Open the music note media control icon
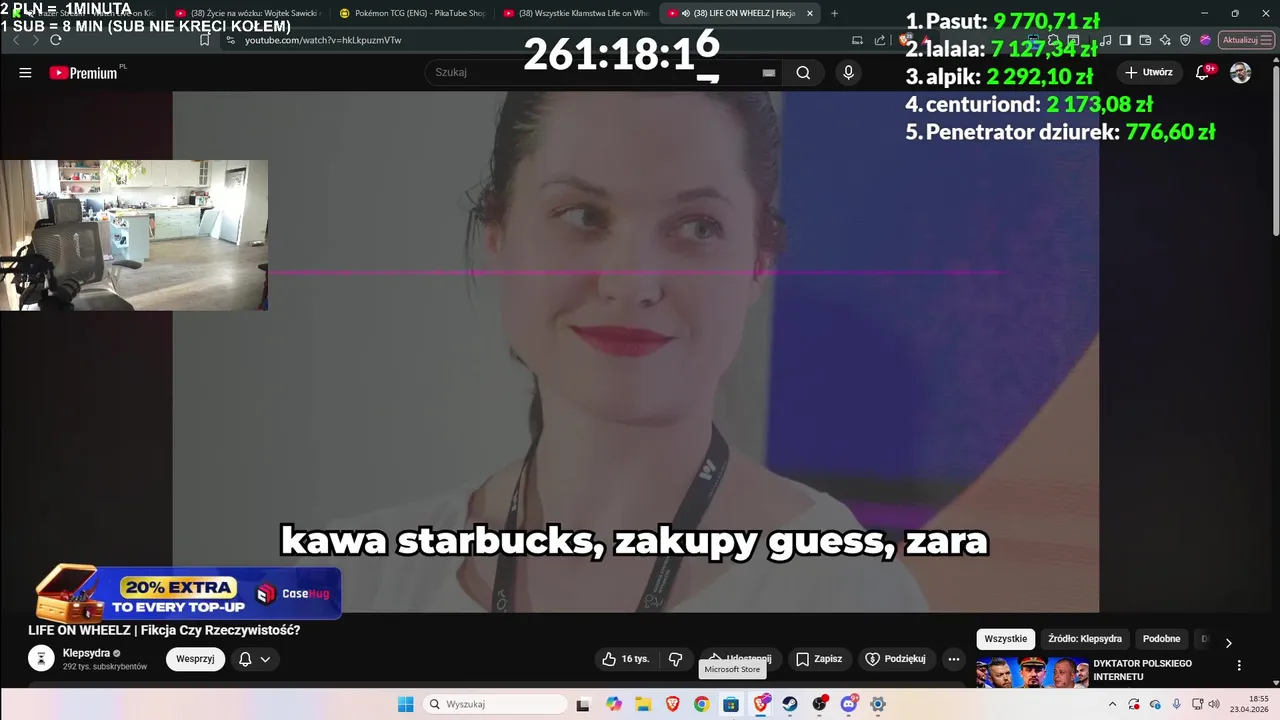Screen dimensions: 1280x720 [1106, 40]
